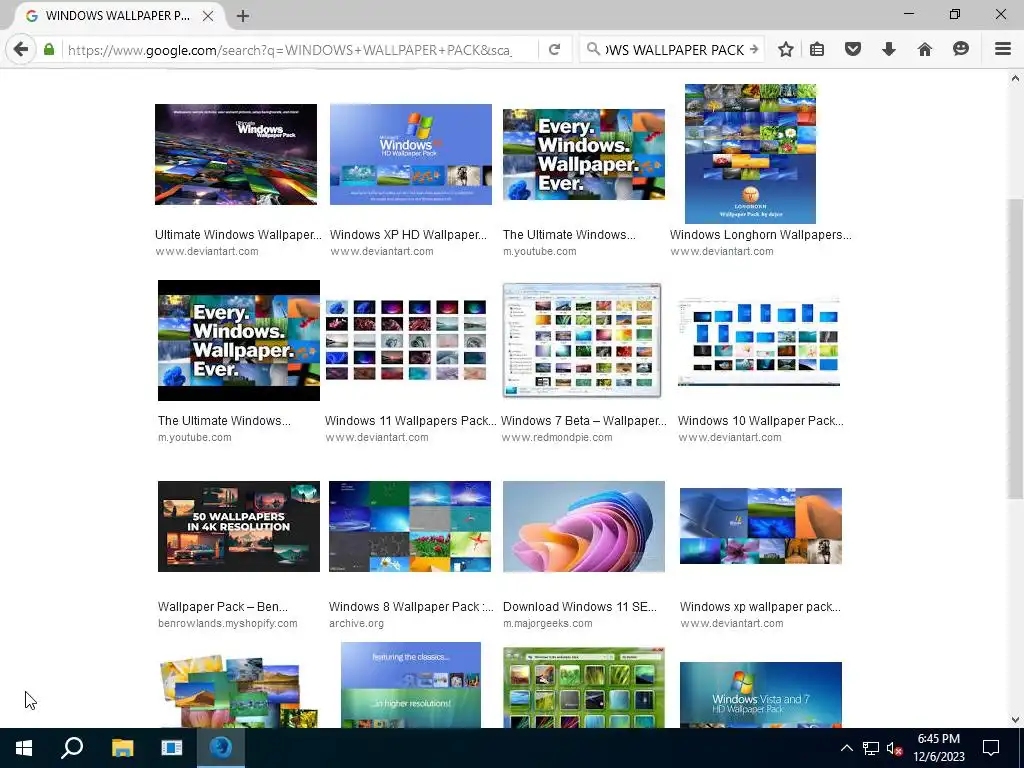Open the news-style app icon in taskbar
This screenshot has width=1024, height=768.
click(172, 748)
